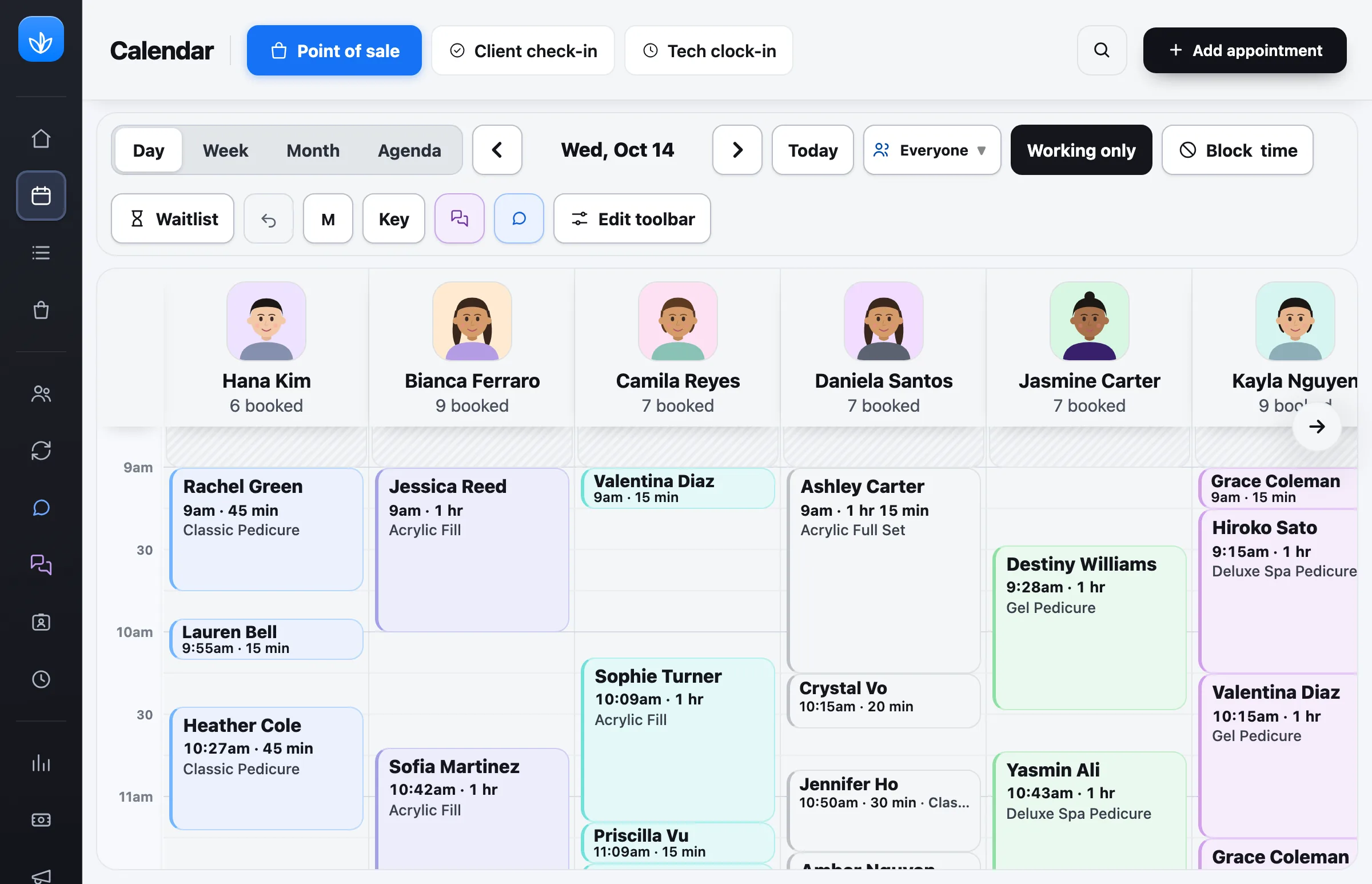Select the Calendar sidebar icon
Viewport: 1372px width, 884px height.
[x=41, y=196]
